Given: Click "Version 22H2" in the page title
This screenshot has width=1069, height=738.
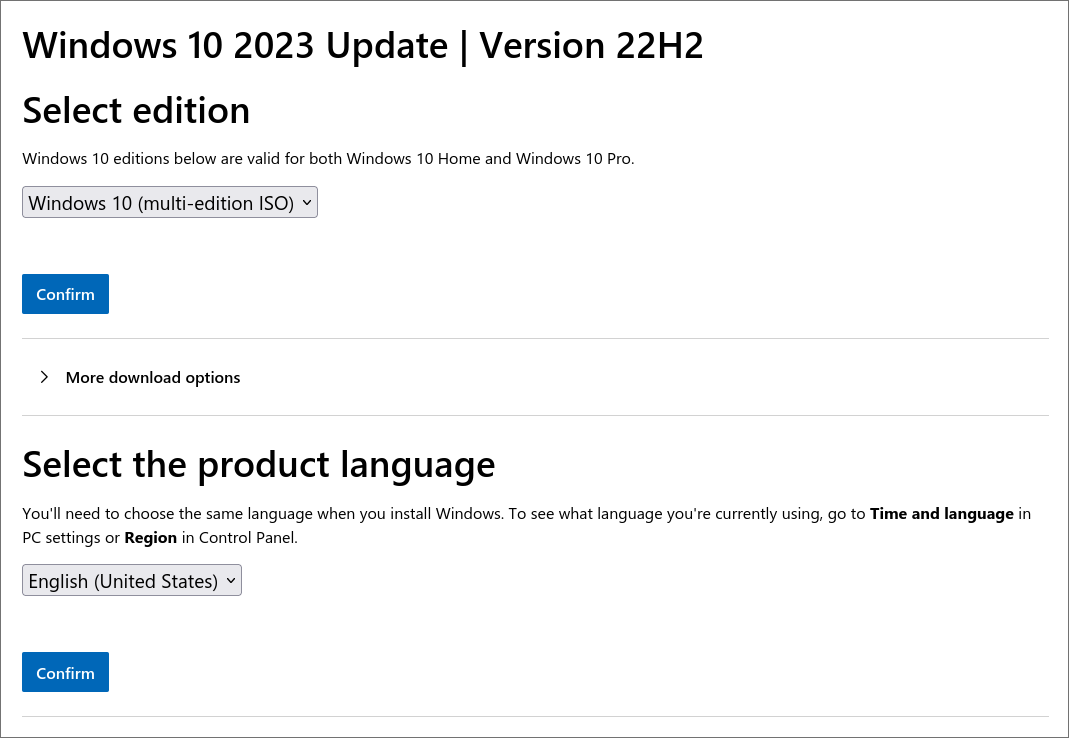Looking at the screenshot, I should tap(591, 46).
